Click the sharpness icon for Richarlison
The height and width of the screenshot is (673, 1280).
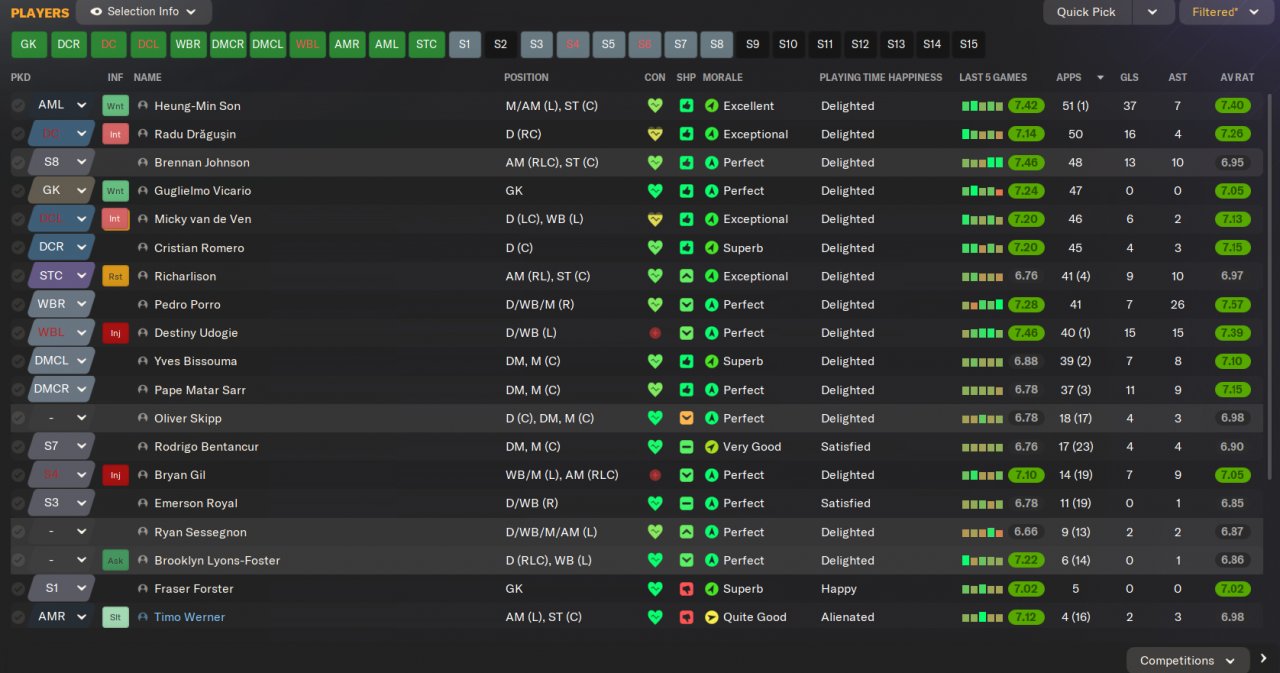pyautogui.click(x=686, y=276)
